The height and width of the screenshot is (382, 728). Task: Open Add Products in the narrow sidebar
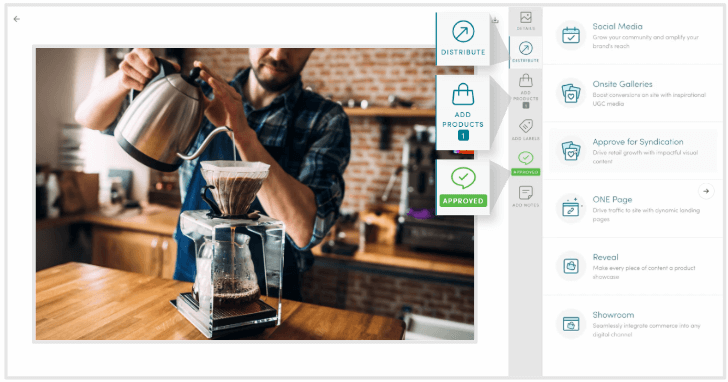526,91
